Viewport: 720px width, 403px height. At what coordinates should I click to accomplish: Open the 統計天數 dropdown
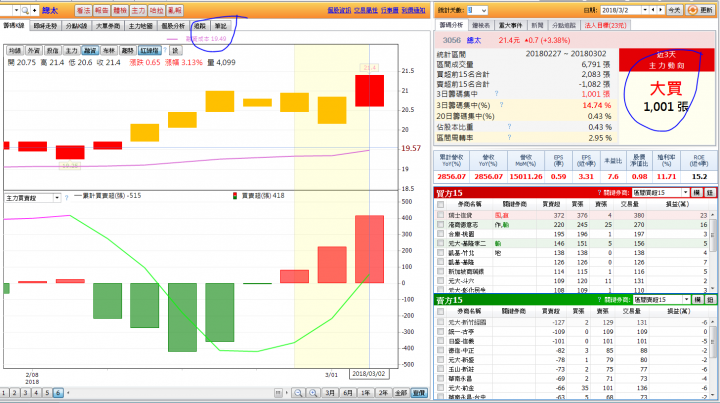484,10
